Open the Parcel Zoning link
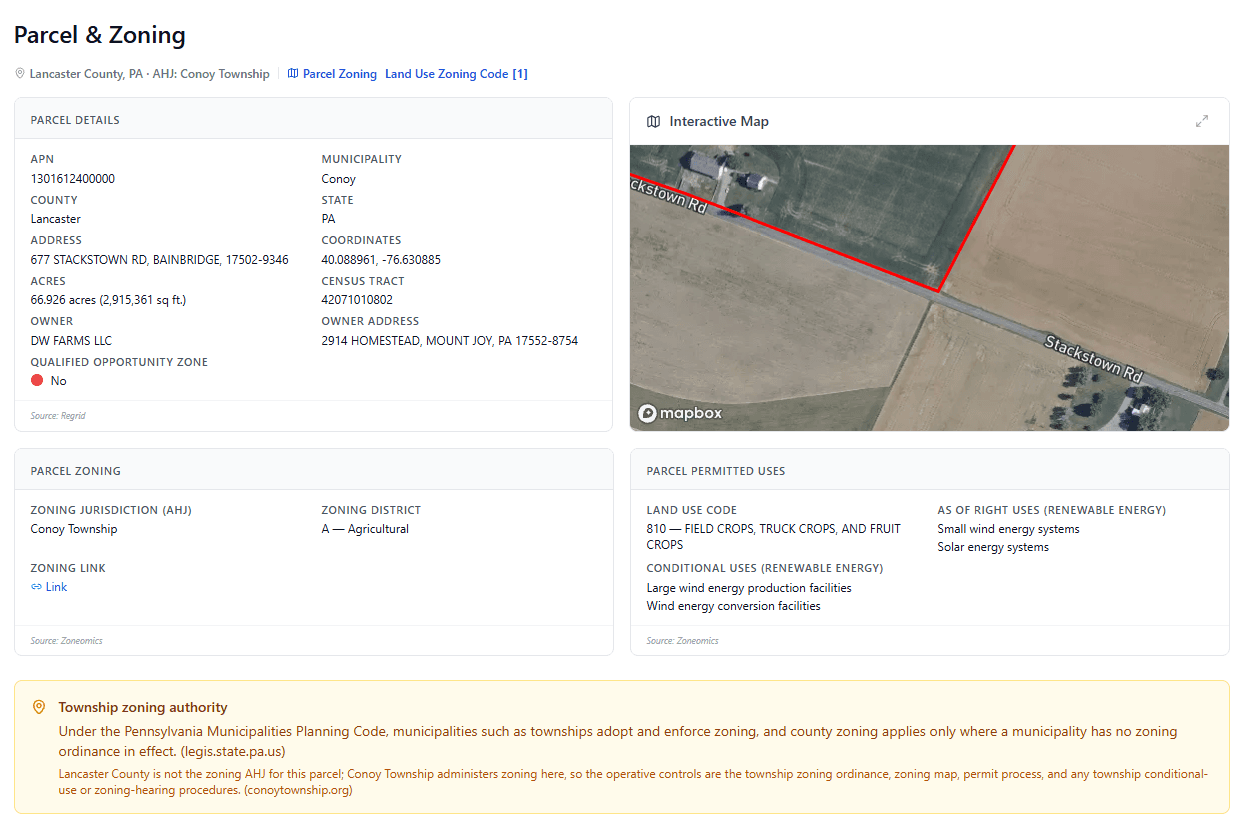 click(340, 74)
